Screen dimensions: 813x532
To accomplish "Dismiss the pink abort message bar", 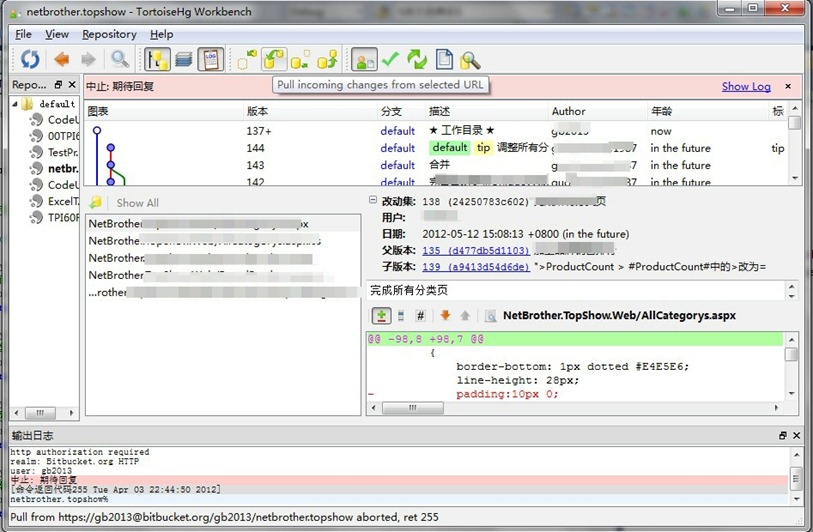I will pyautogui.click(x=788, y=86).
